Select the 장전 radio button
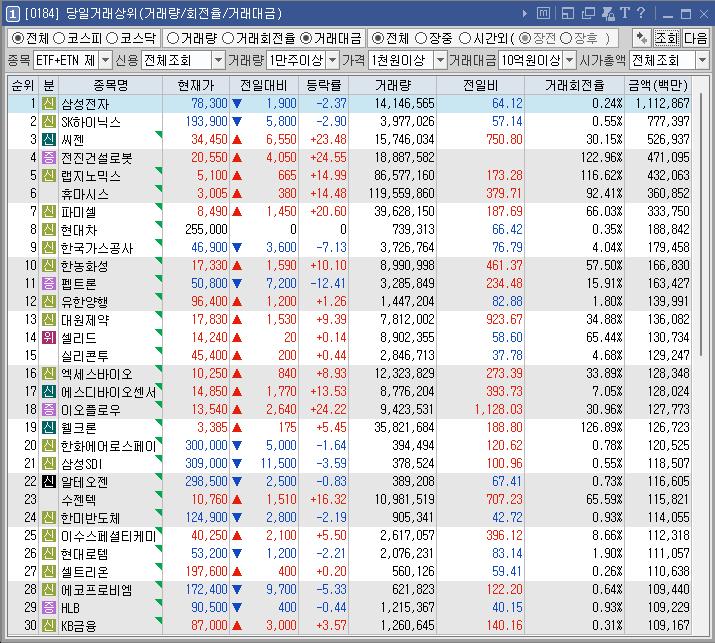Image resolution: width=715 pixels, height=643 pixels. 525,38
